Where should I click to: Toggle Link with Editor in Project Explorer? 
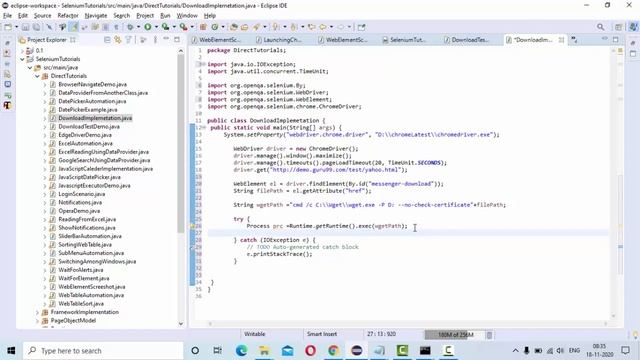tap(118, 40)
